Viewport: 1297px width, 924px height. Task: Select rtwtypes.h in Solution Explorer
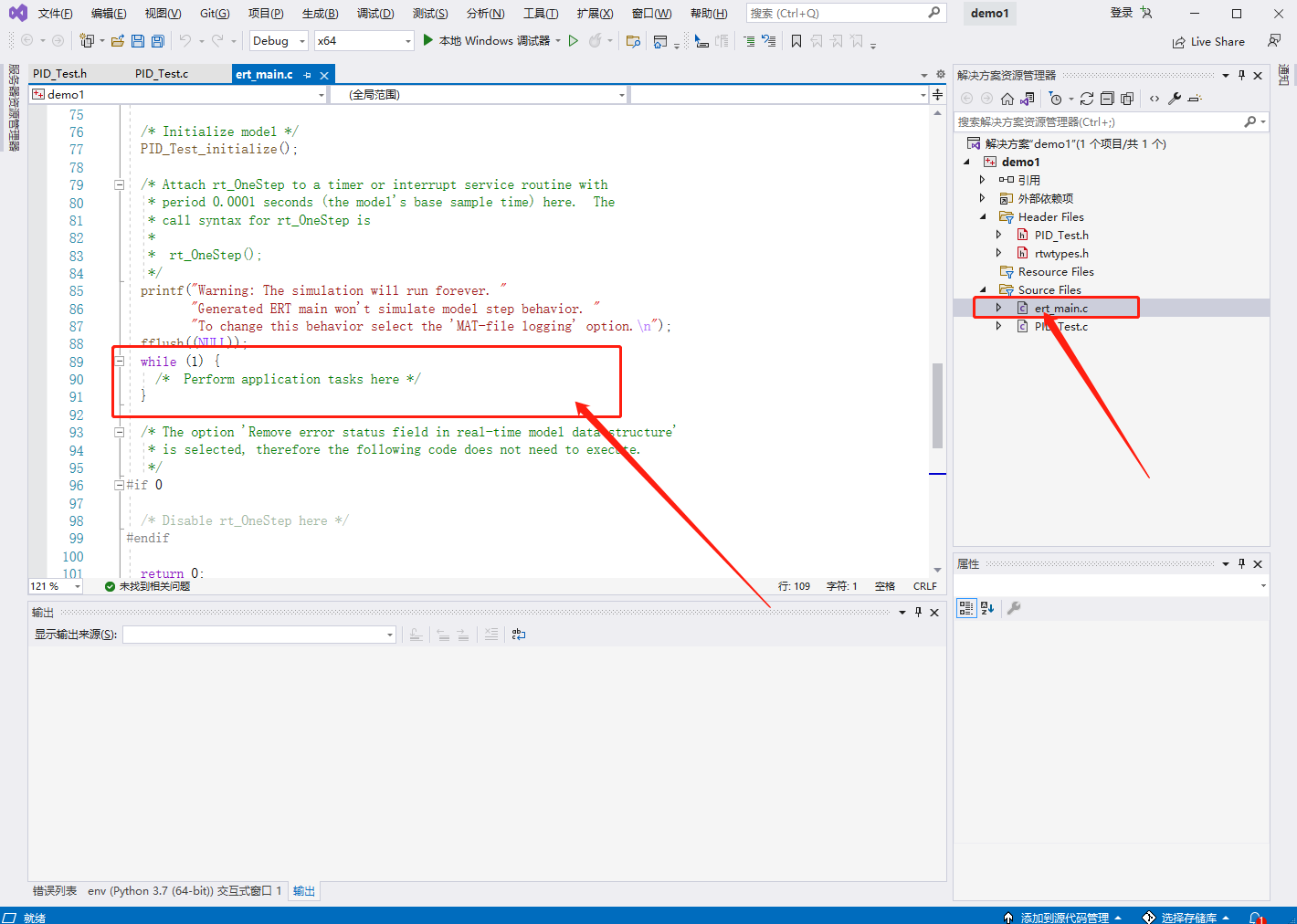[x=1061, y=254]
